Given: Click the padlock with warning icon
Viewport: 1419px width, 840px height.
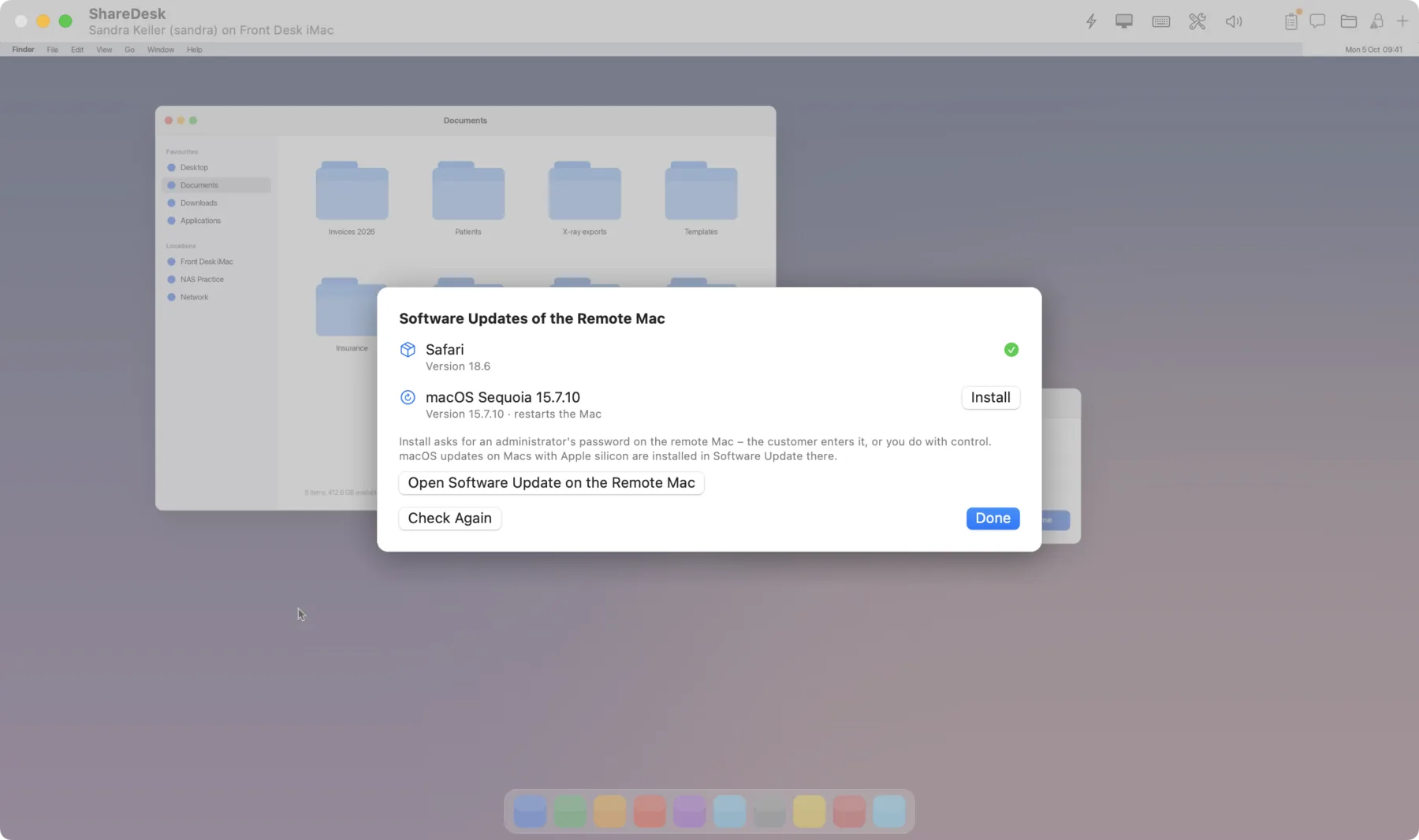Looking at the screenshot, I should pyautogui.click(x=1377, y=21).
